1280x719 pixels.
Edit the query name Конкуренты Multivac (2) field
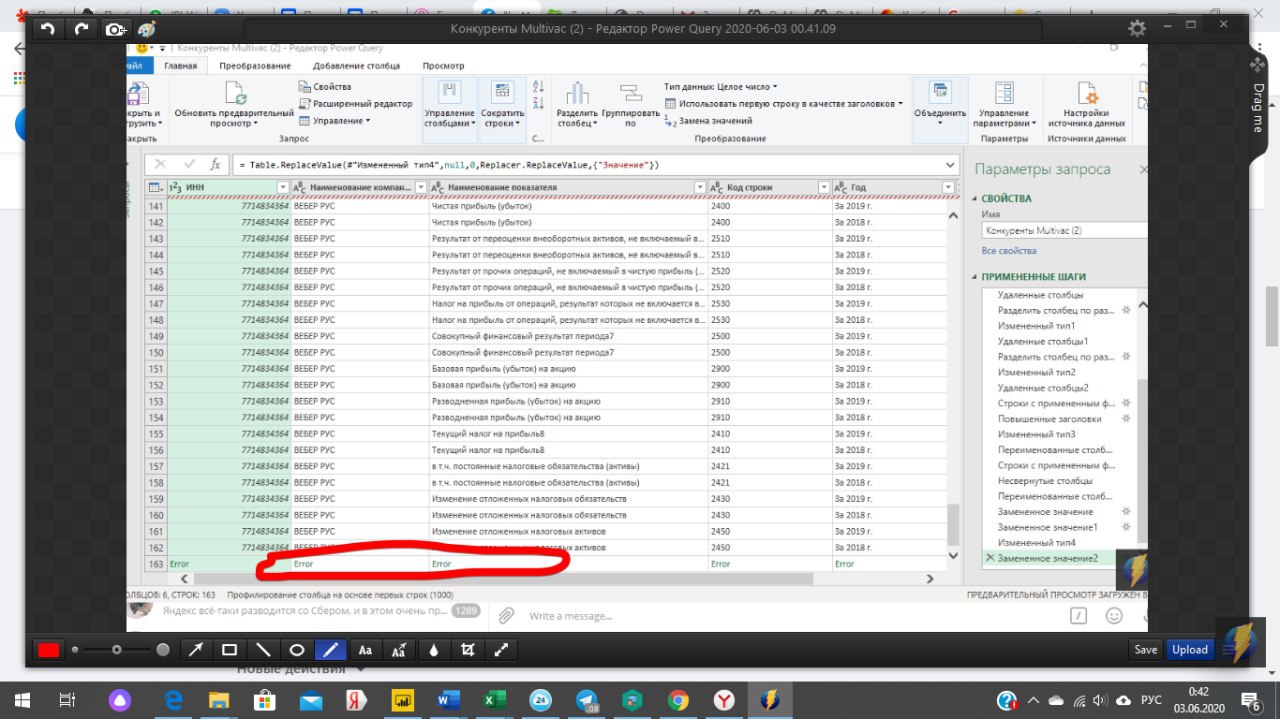point(1063,230)
